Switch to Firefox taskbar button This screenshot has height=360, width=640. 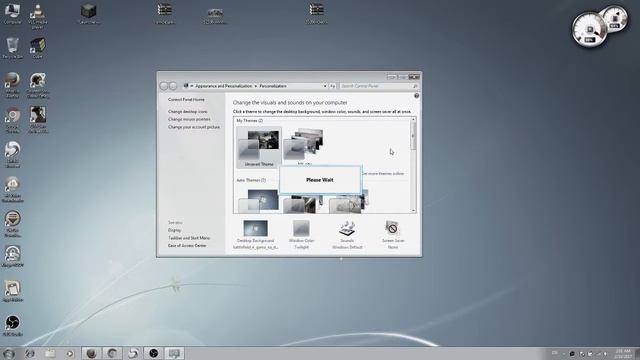[x=91, y=353]
